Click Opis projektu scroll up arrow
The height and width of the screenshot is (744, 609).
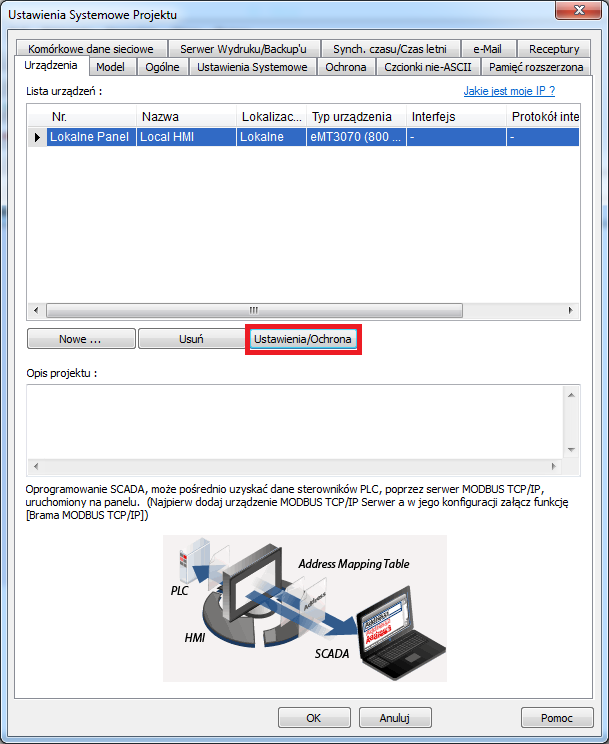pyautogui.click(x=571, y=395)
